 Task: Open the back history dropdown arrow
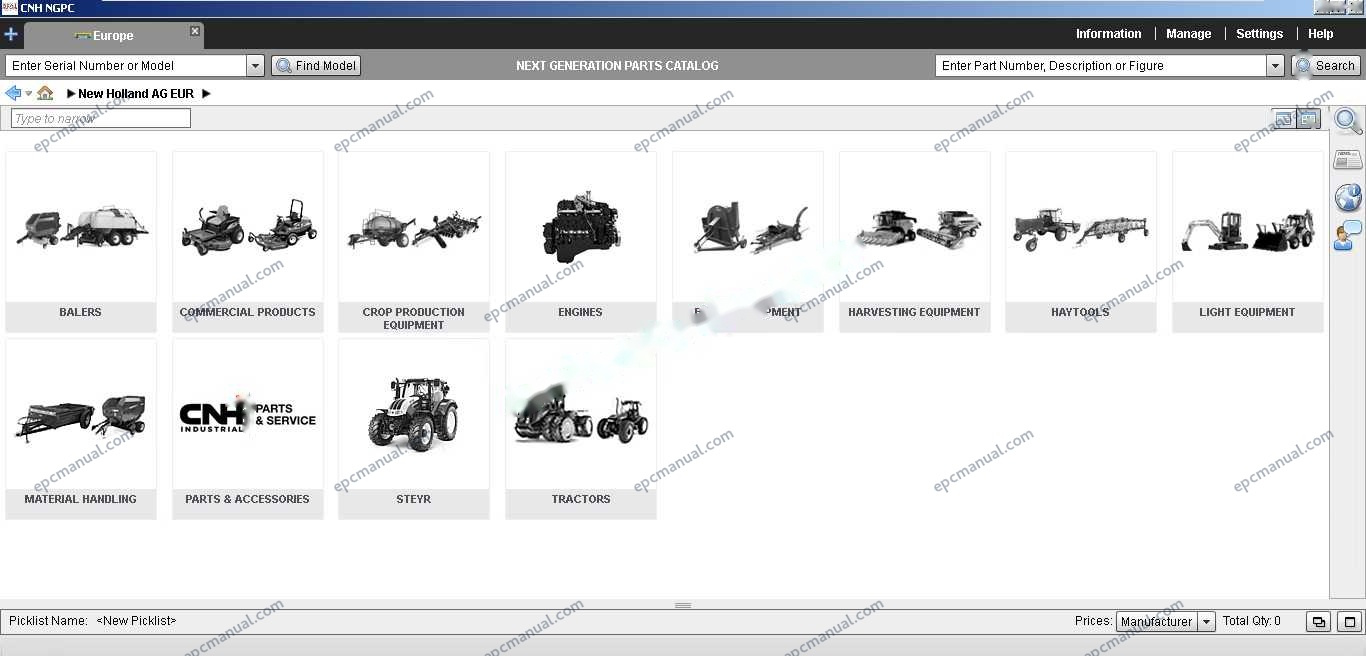[x=28, y=94]
